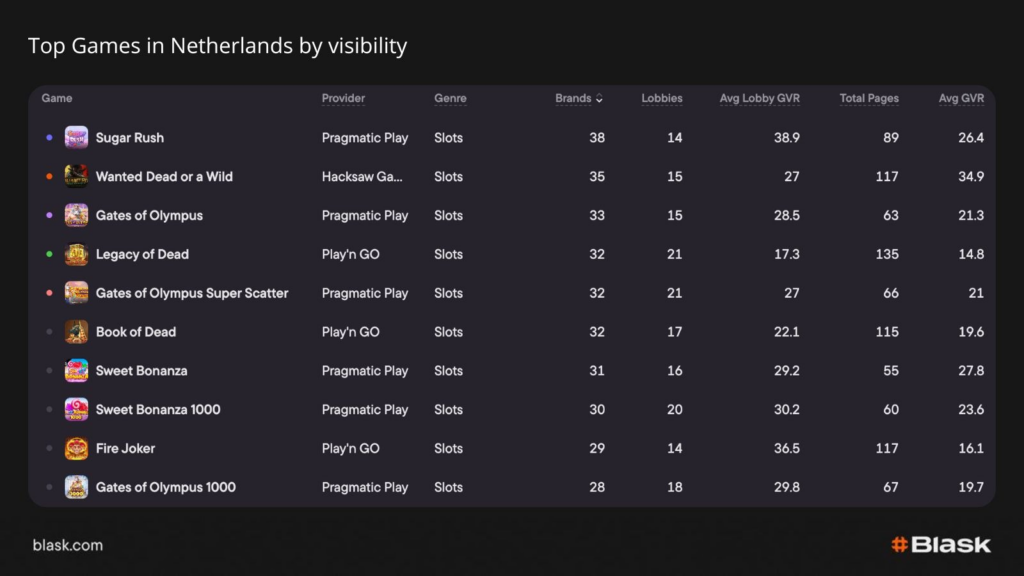This screenshot has width=1024, height=576.
Task: Click the Wanted Dead or a Wild icon
Action: [77, 177]
